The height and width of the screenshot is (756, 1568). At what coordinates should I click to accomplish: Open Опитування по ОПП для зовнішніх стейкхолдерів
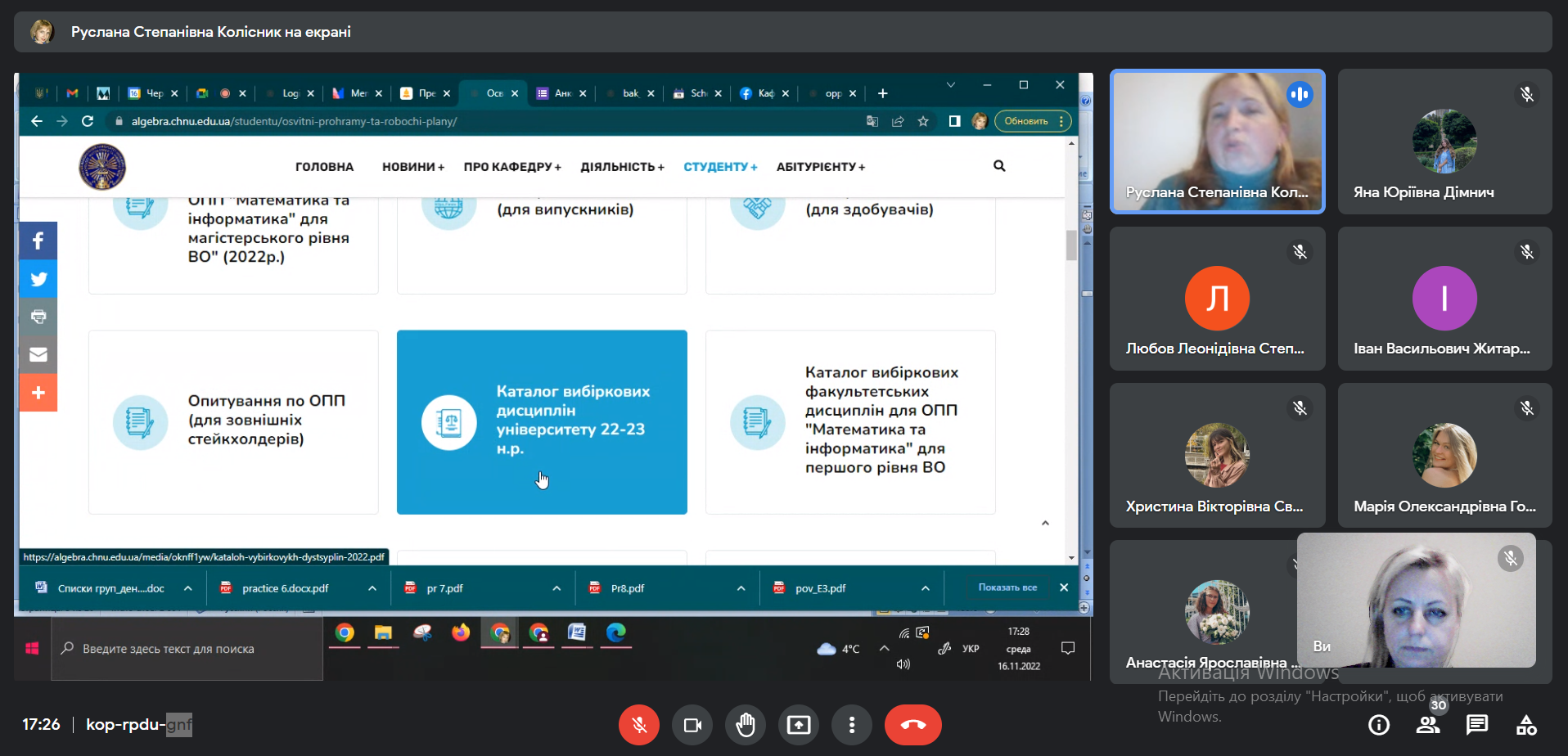[233, 422]
